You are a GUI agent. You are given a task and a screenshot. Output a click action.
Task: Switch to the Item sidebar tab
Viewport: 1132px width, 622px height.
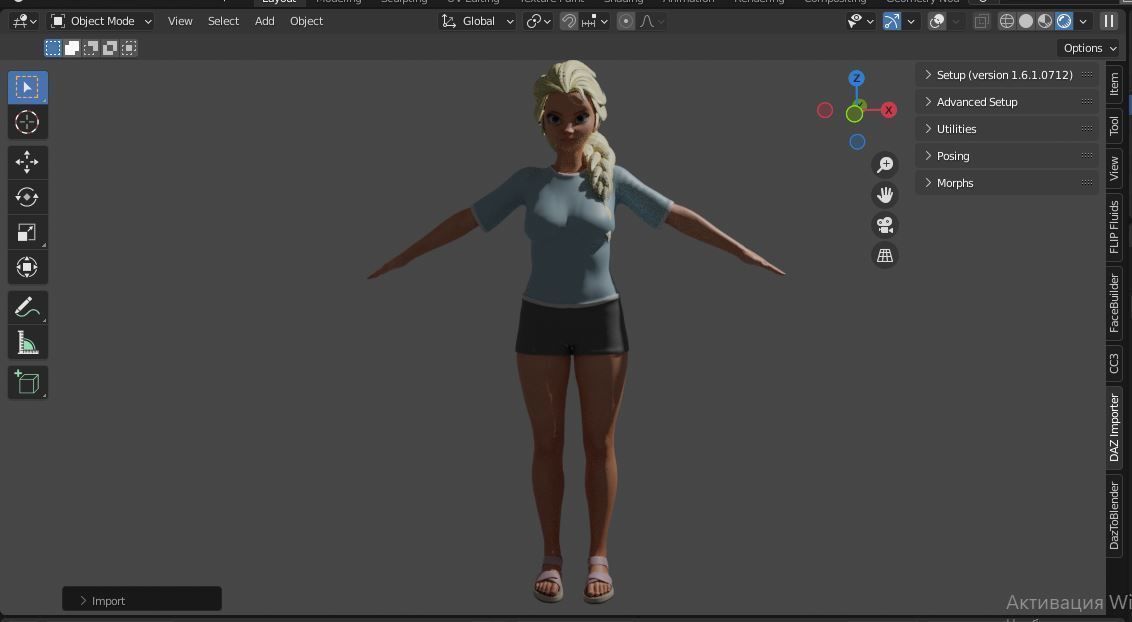tap(1114, 84)
